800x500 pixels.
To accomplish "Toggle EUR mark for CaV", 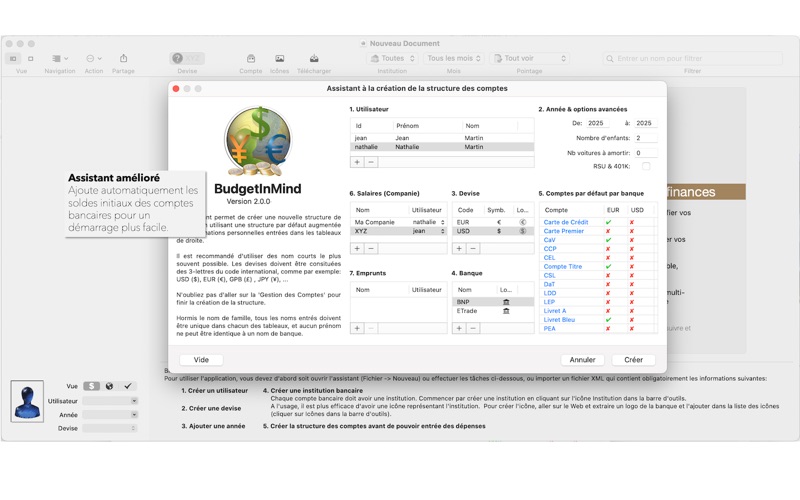I will [x=608, y=240].
